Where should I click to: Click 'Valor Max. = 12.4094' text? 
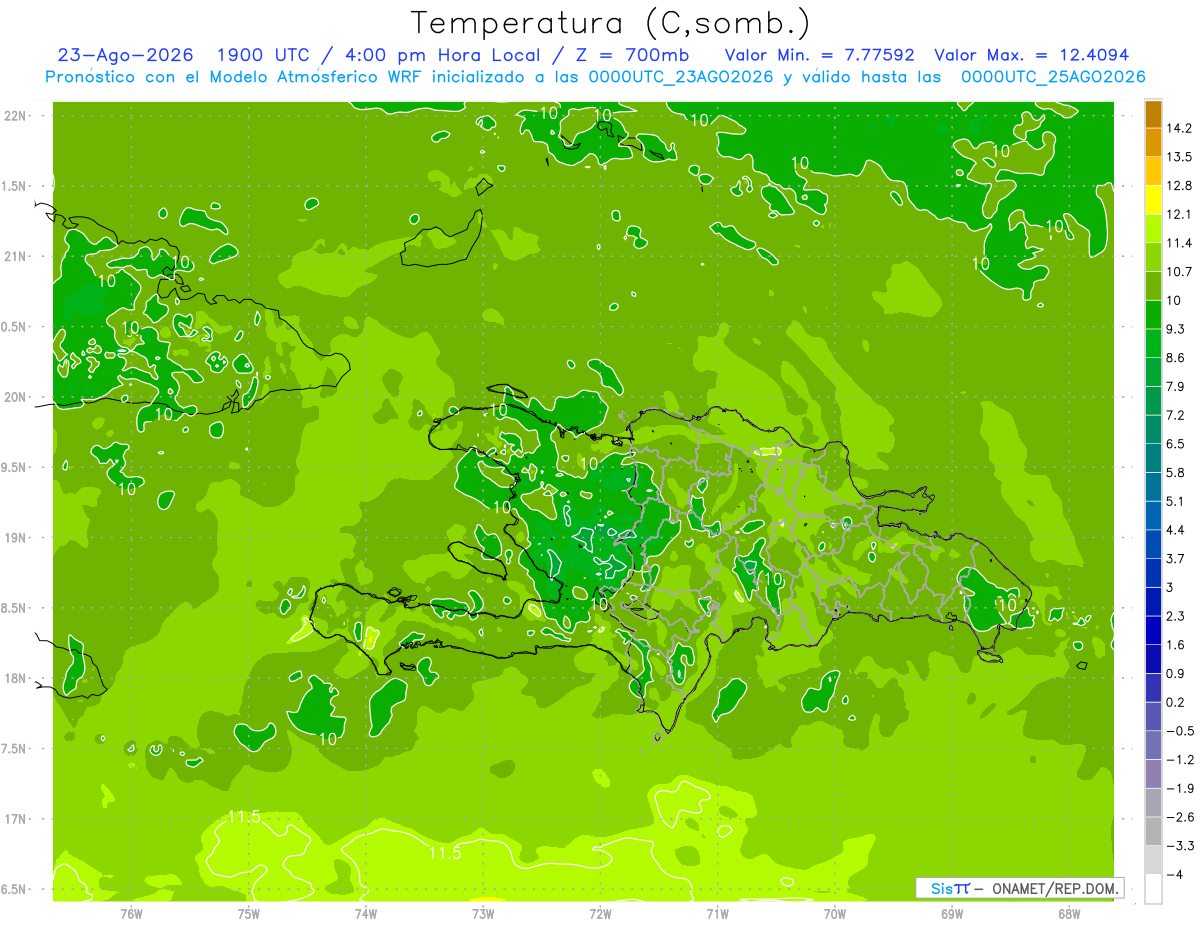1032,55
